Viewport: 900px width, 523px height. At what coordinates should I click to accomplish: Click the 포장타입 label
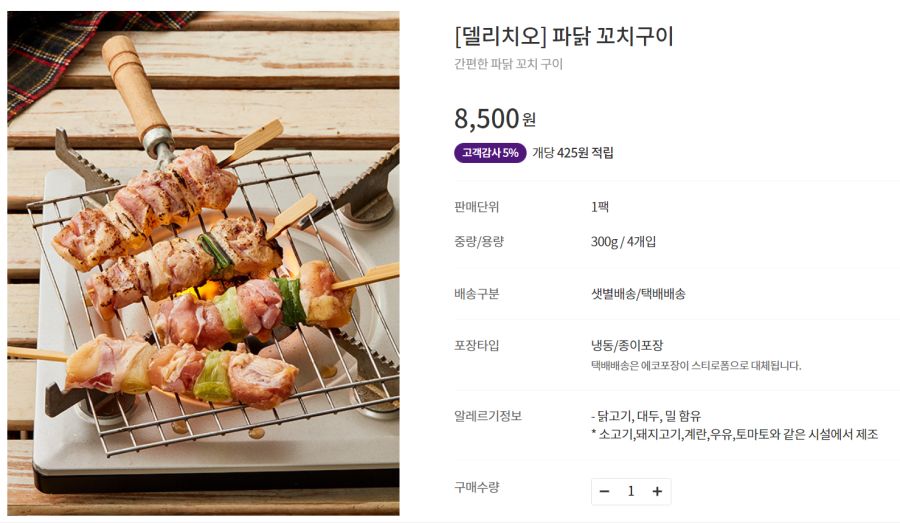(x=476, y=346)
